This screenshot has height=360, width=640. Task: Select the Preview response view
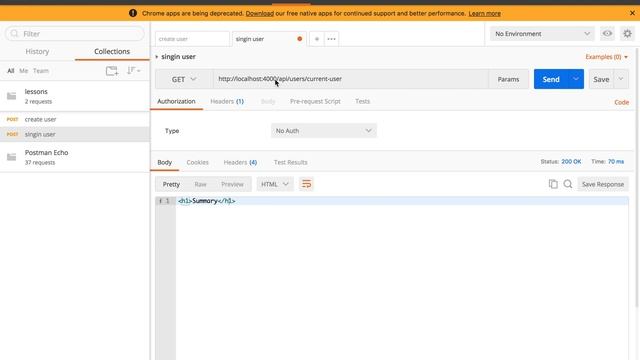click(x=232, y=184)
